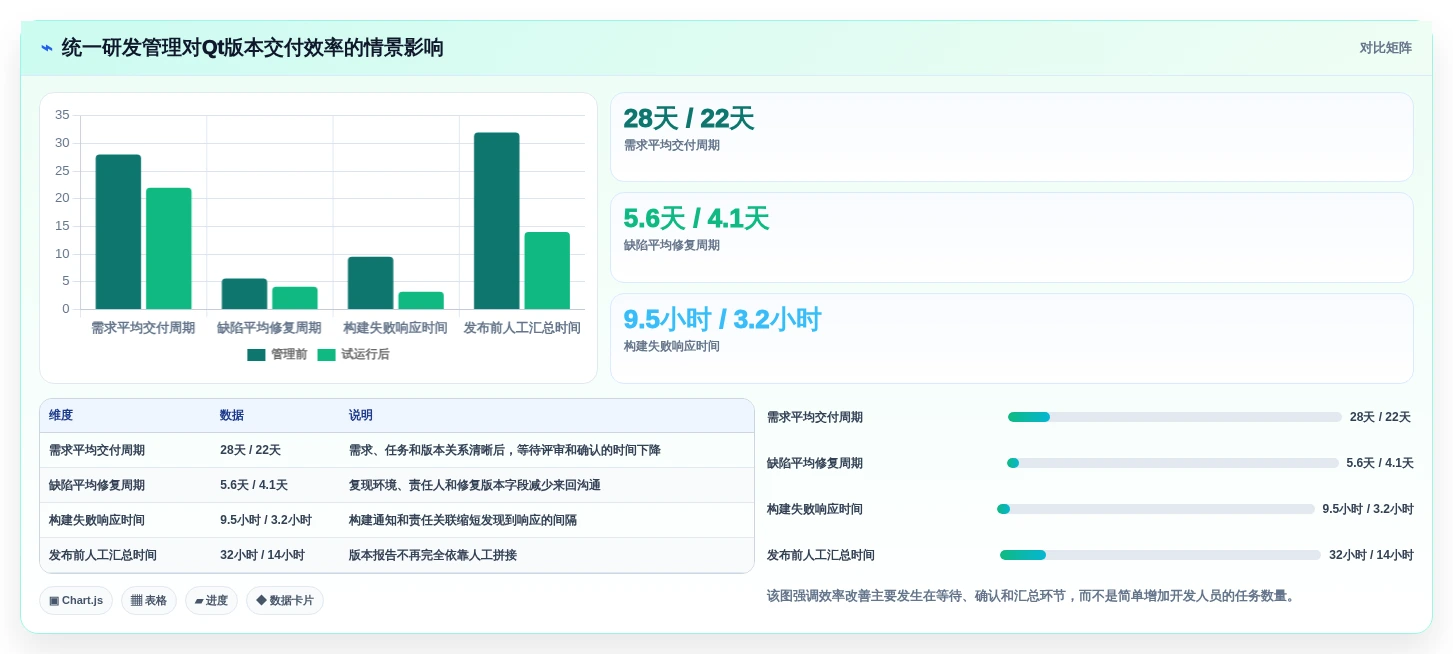Click the 管理前 bar for 缺陷平均修复周期
The height and width of the screenshot is (654, 1453).
coord(244,294)
